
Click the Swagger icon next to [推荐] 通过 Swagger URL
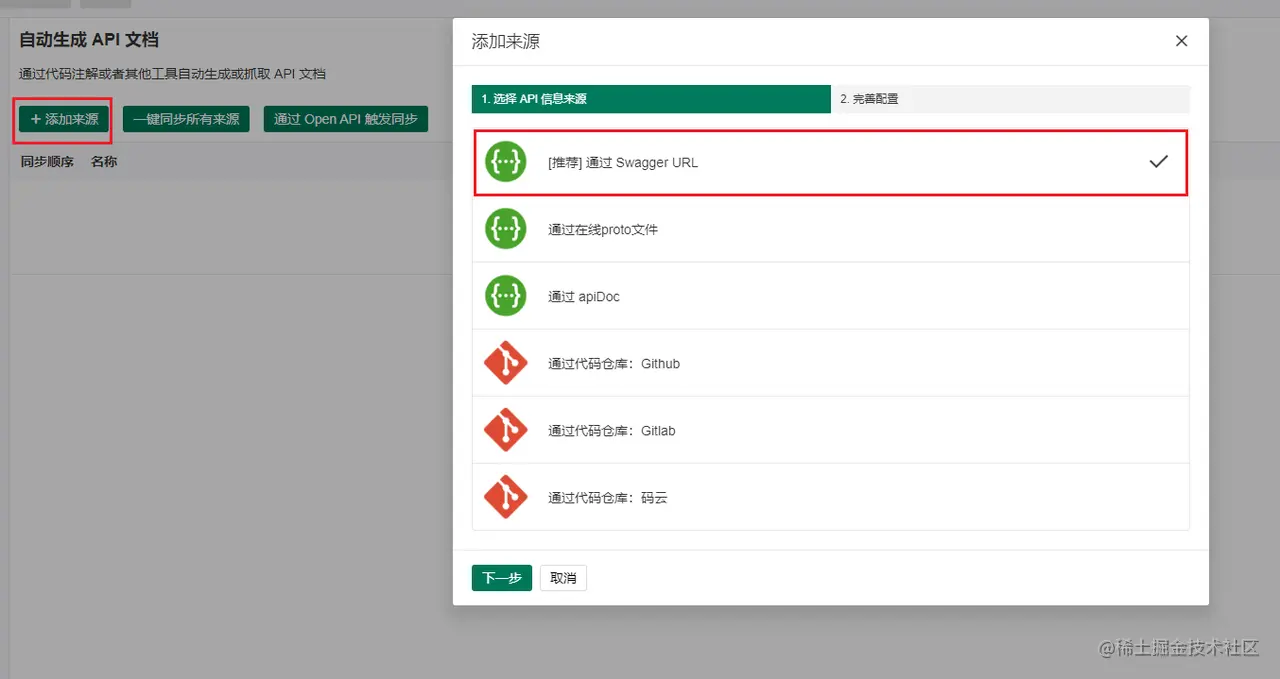pos(505,160)
